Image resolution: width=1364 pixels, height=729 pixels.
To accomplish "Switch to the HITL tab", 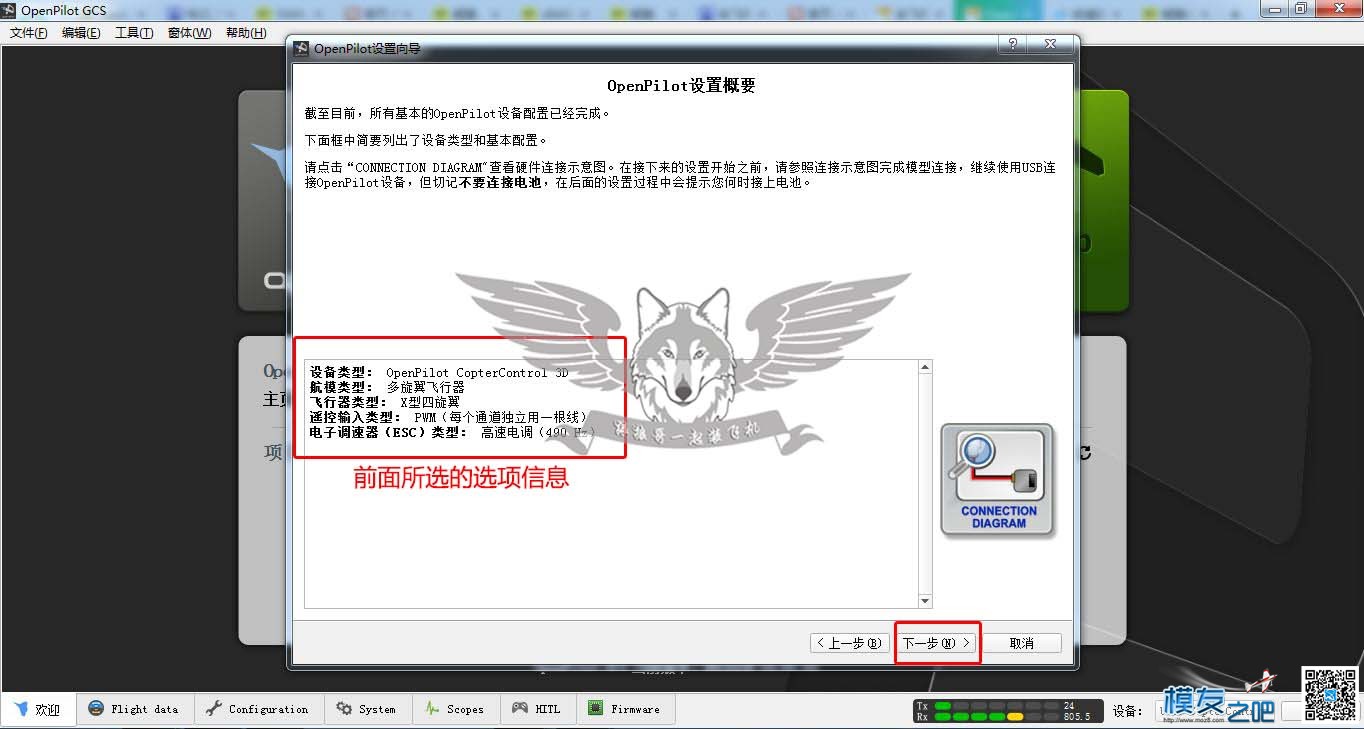I will click(x=537, y=709).
